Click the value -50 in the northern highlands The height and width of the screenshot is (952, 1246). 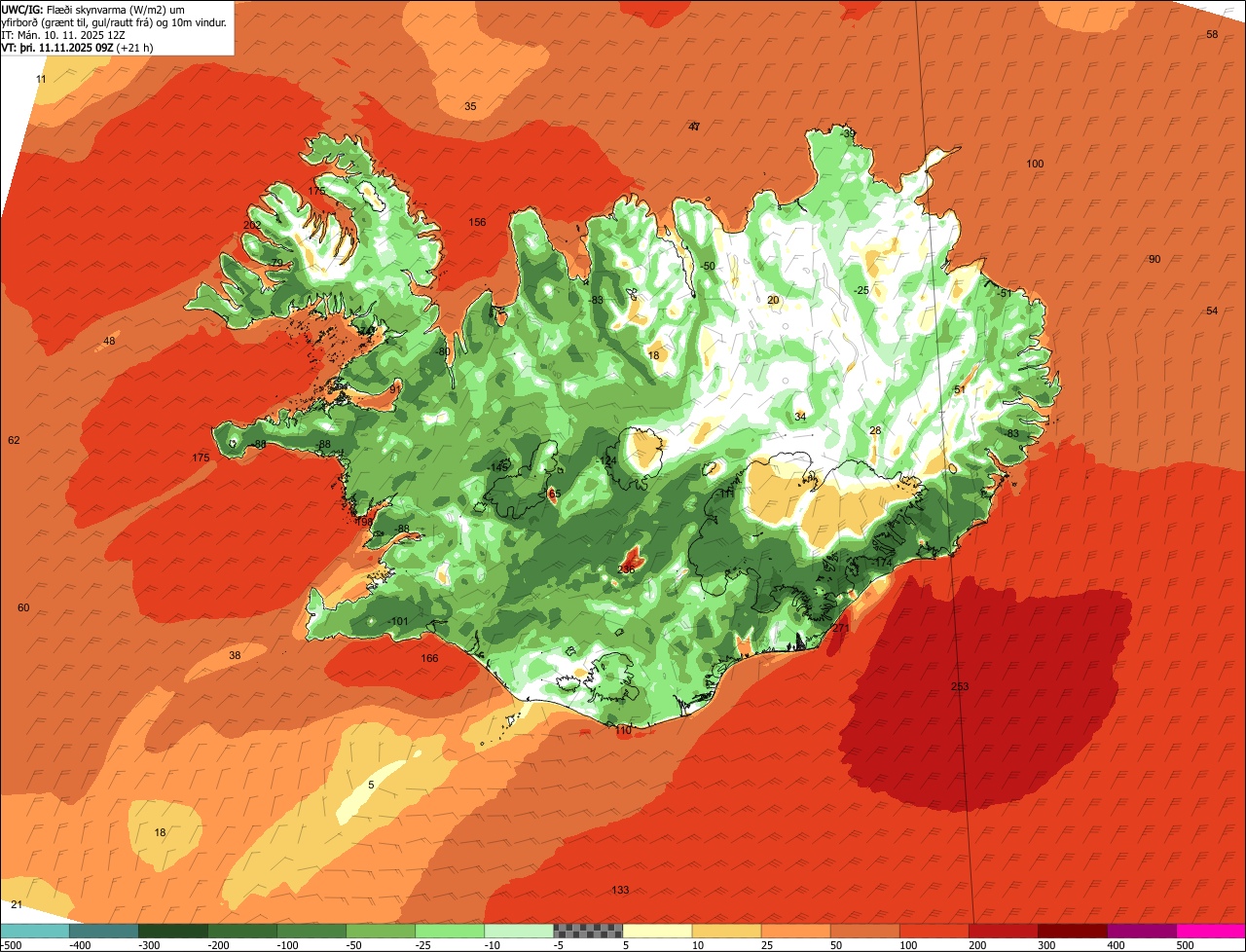point(707,267)
